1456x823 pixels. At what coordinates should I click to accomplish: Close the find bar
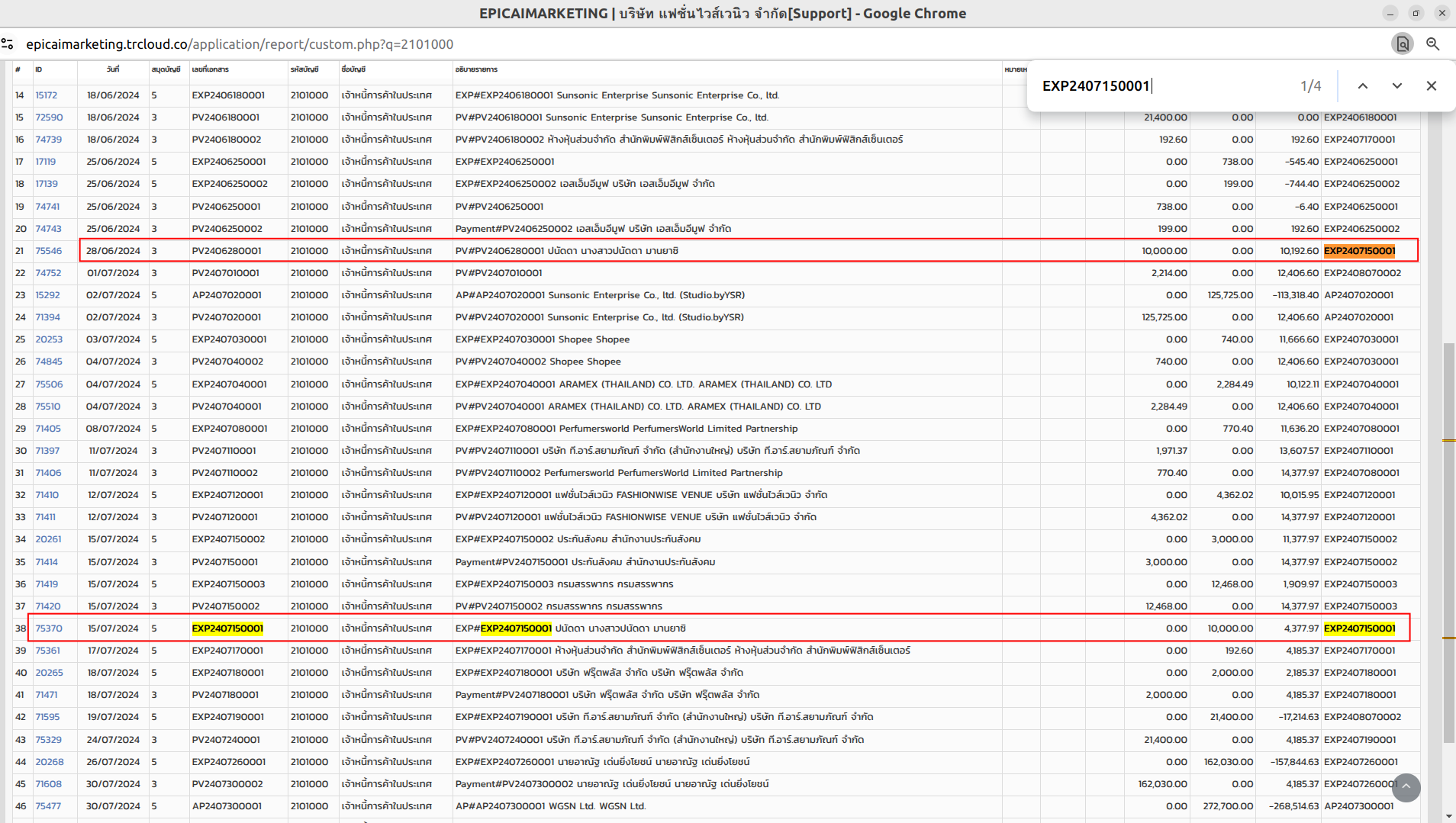[x=1432, y=86]
